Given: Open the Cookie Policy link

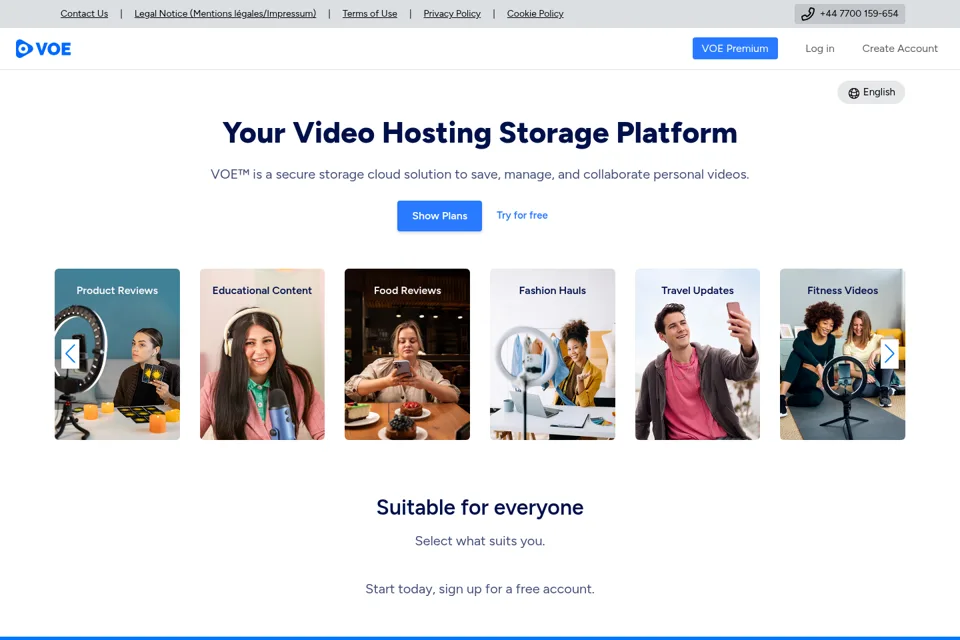Looking at the screenshot, I should pos(535,13).
